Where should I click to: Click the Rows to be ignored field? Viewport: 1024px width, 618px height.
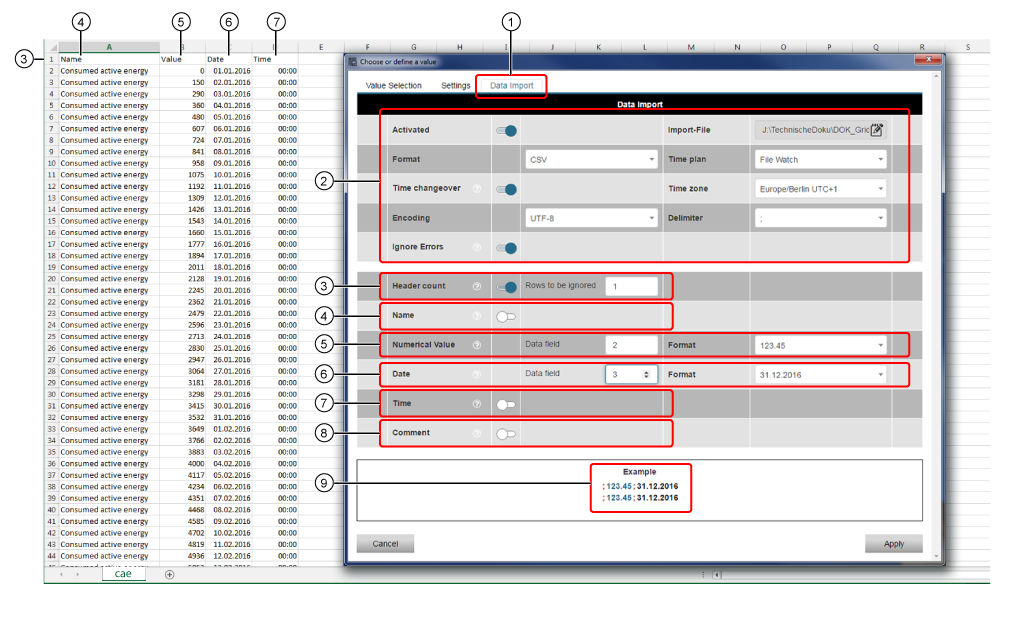pyautogui.click(x=632, y=286)
